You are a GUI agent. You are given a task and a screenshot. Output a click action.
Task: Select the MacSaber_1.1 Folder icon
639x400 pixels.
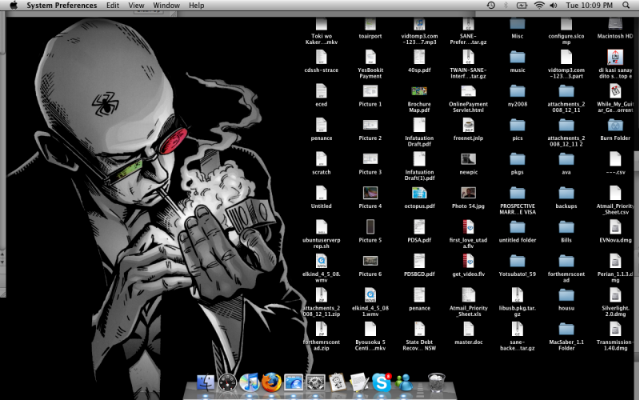click(566, 329)
